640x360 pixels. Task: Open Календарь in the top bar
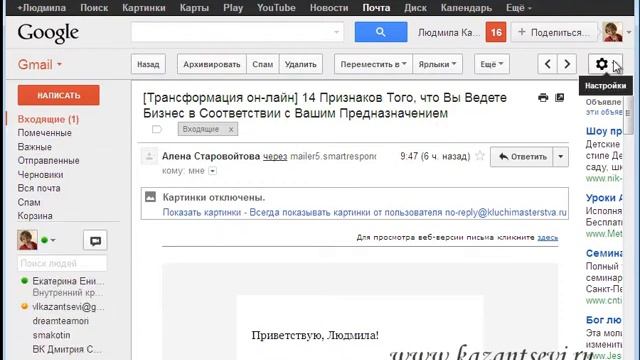click(x=466, y=8)
